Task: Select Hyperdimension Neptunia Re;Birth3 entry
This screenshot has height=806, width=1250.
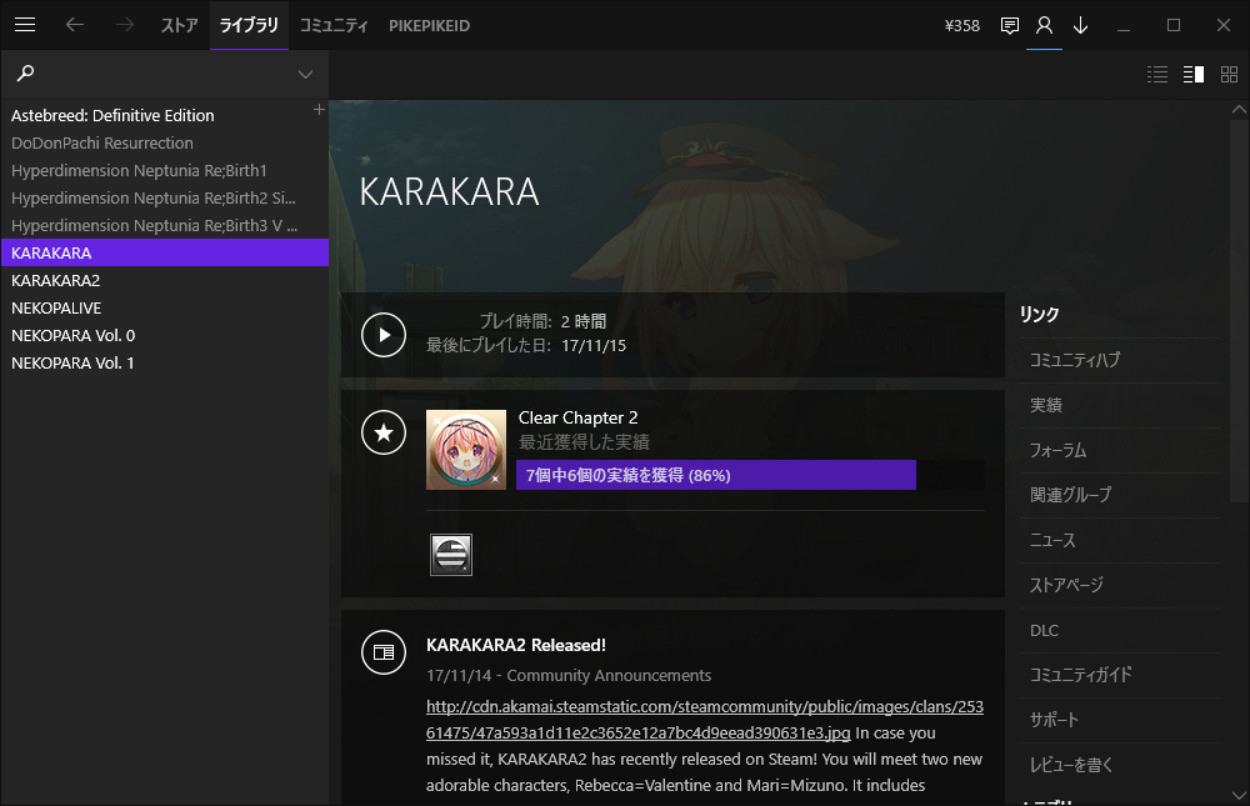Action: pyautogui.click(x=165, y=225)
